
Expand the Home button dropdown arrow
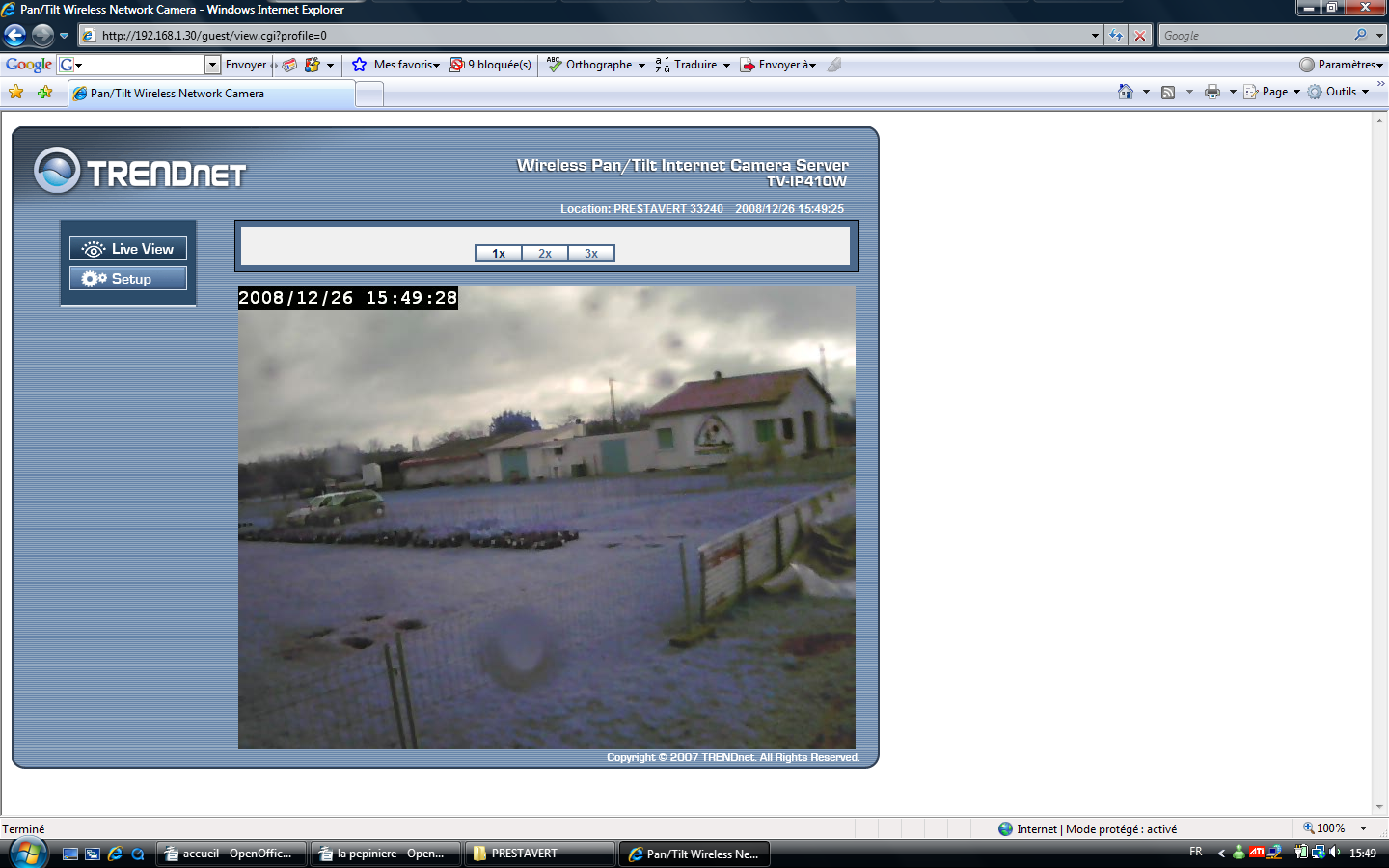coord(1146,93)
